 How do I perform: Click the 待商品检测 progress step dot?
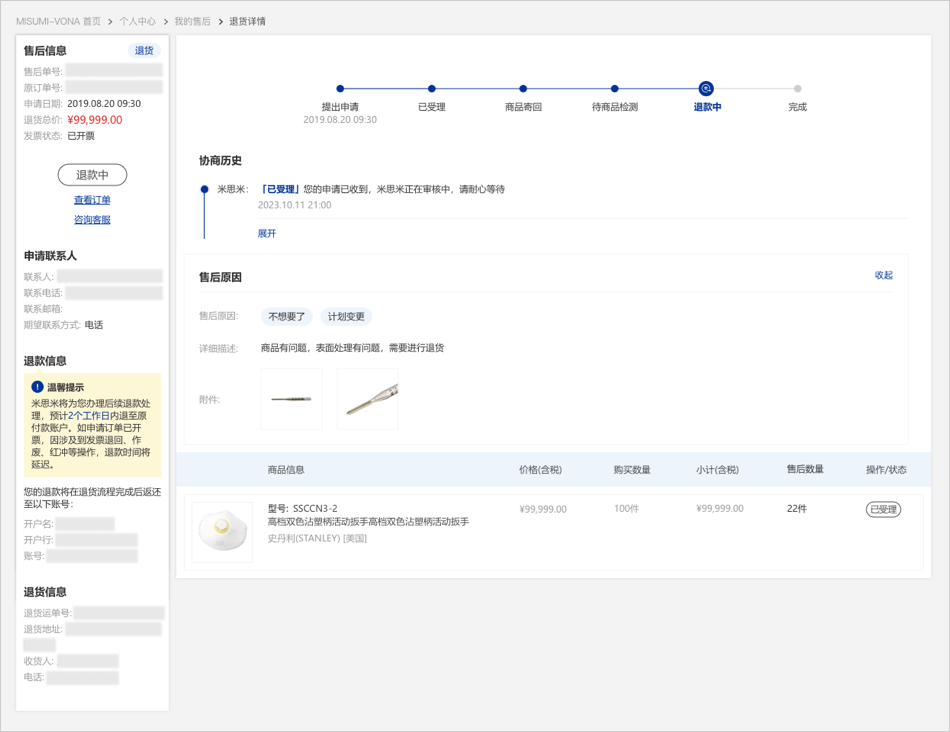pyautogui.click(x=614, y=89)
